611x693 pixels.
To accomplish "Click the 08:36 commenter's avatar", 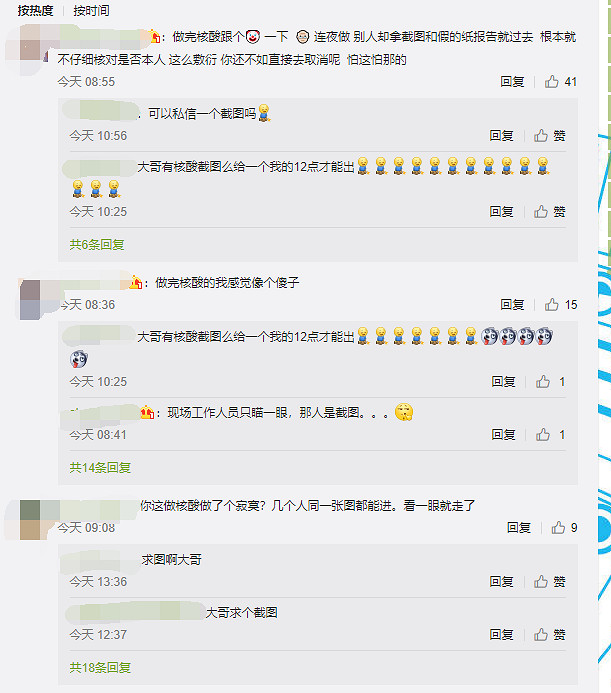I will coord(30,300).
